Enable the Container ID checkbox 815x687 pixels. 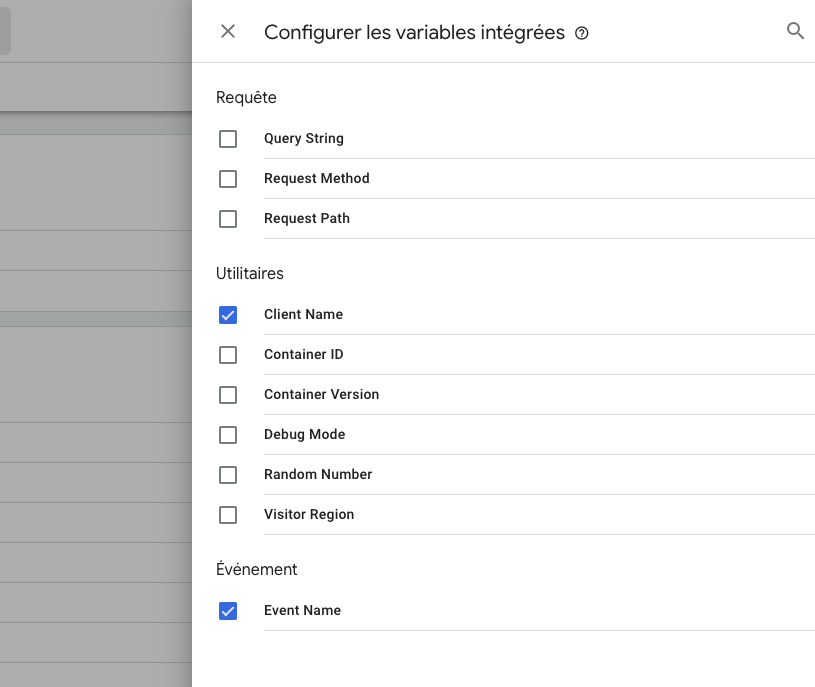[228, 355]
